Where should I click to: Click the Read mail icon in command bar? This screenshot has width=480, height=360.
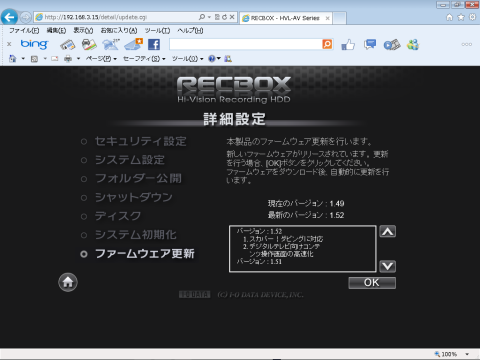click(55, 59)
